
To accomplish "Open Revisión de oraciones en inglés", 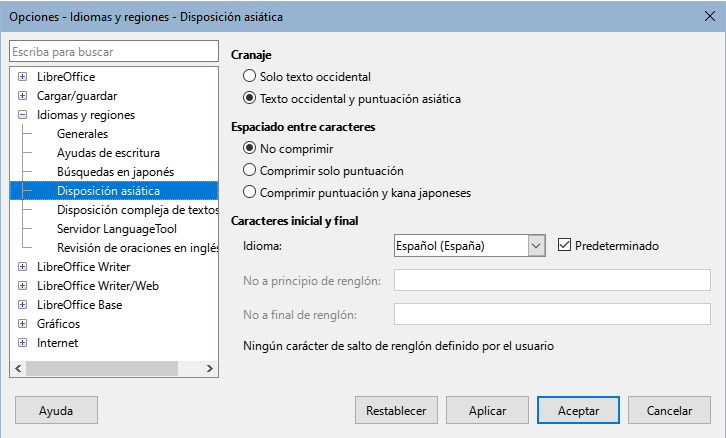I will coord(138,248).
